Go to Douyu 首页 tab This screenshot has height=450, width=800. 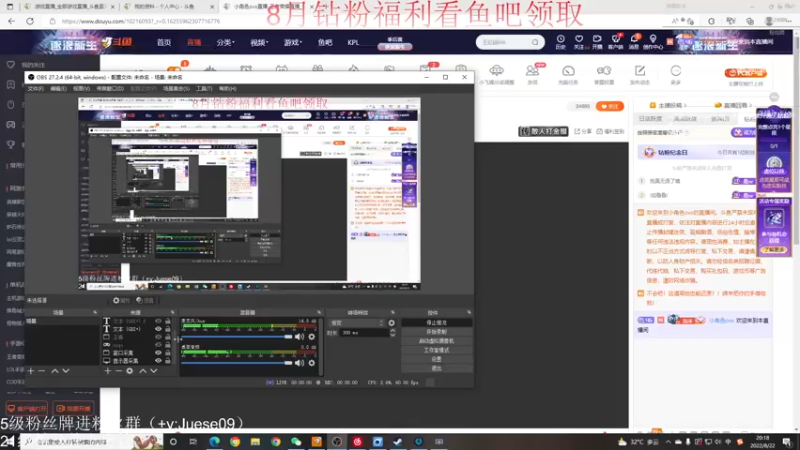click(x=164, y=42)
